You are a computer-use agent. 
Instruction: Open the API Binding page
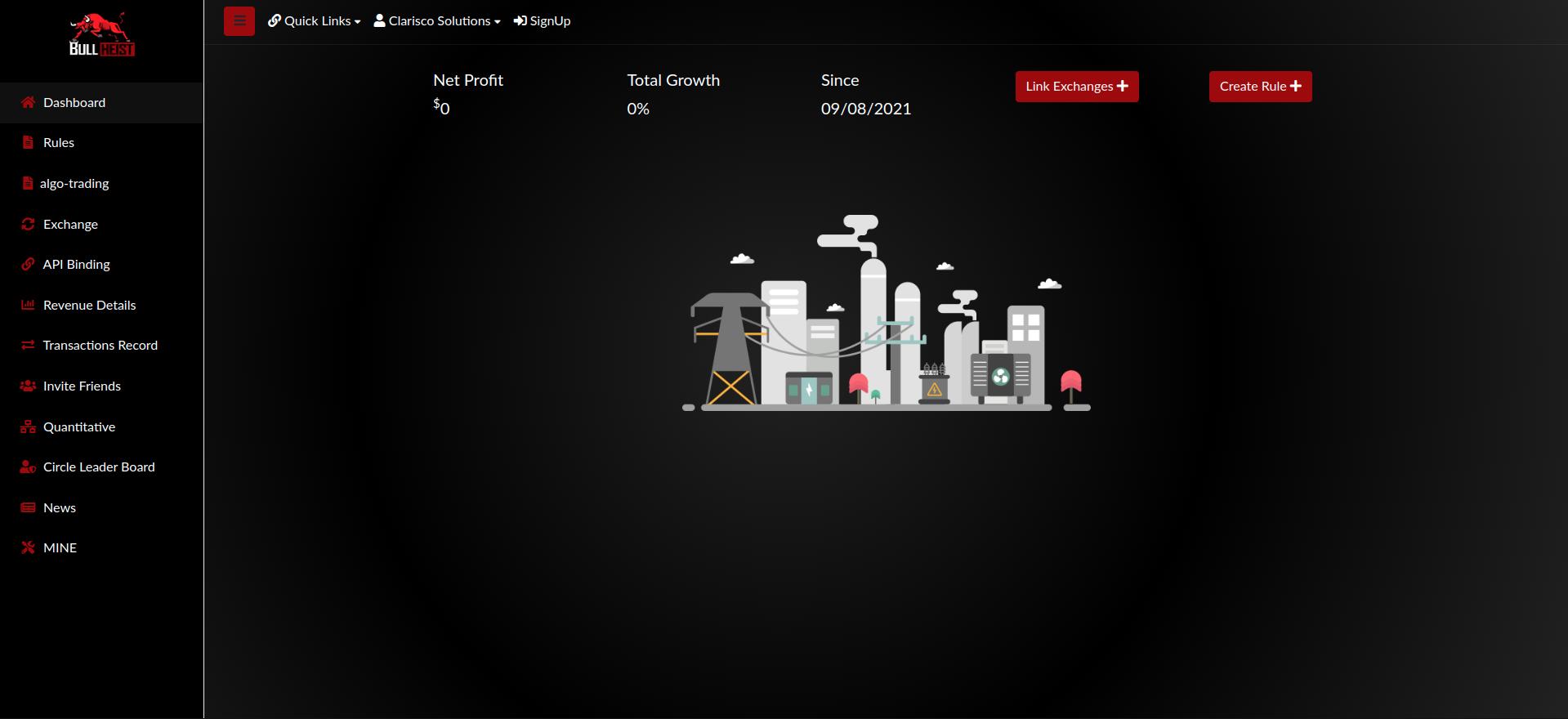click(101, 265)
